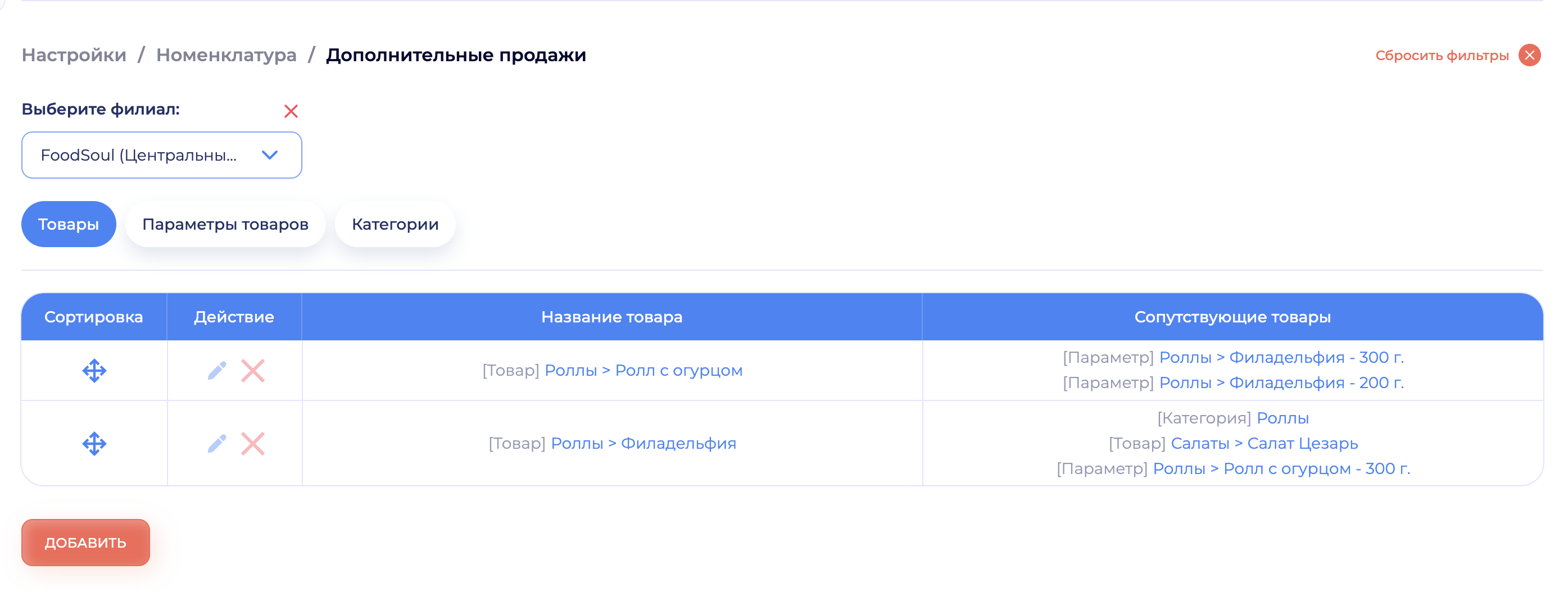1568x592 pixels.
Task: Switch to Параметры товаров tab
Action: 225,225
